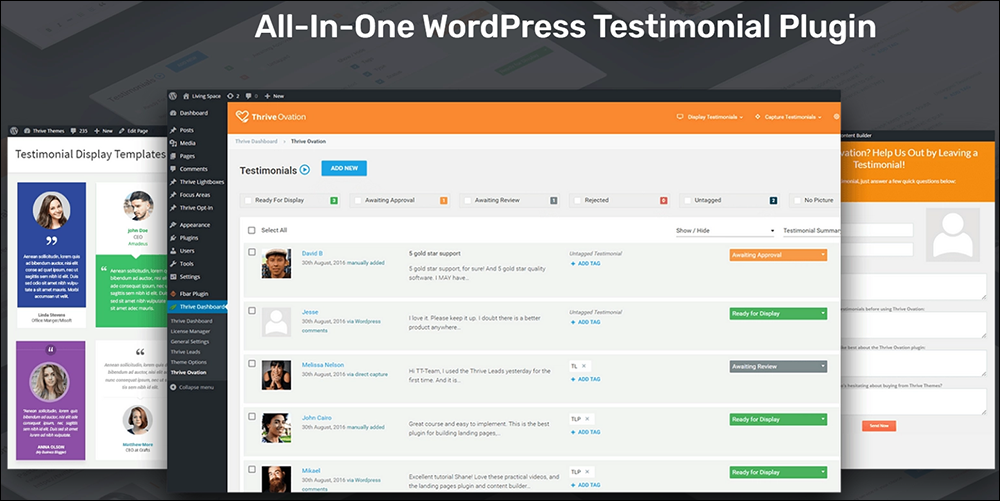This screenshot has height=501, width=1000.
Task: Open the Display Testimonials dropdown
Action: click(710, 117)
